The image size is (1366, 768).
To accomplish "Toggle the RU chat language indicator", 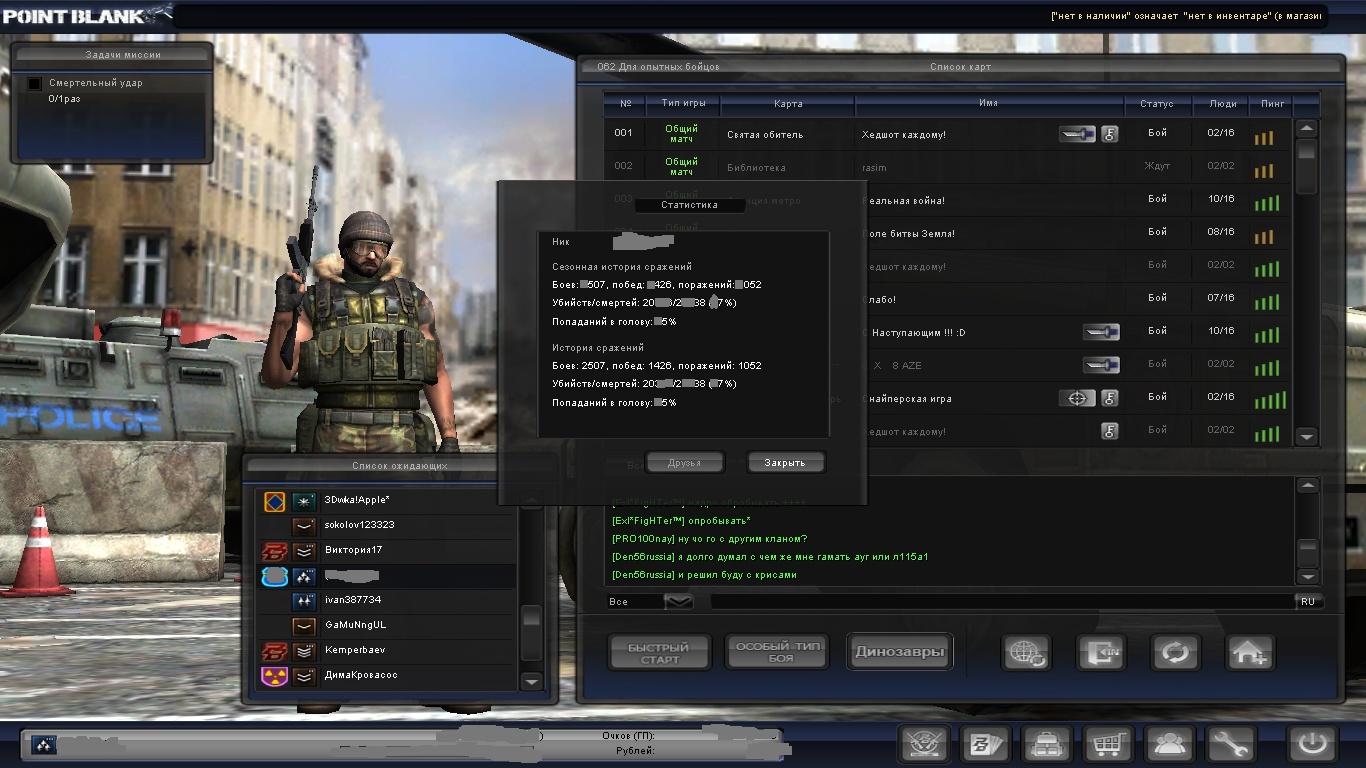I will tap(1308, 602).
